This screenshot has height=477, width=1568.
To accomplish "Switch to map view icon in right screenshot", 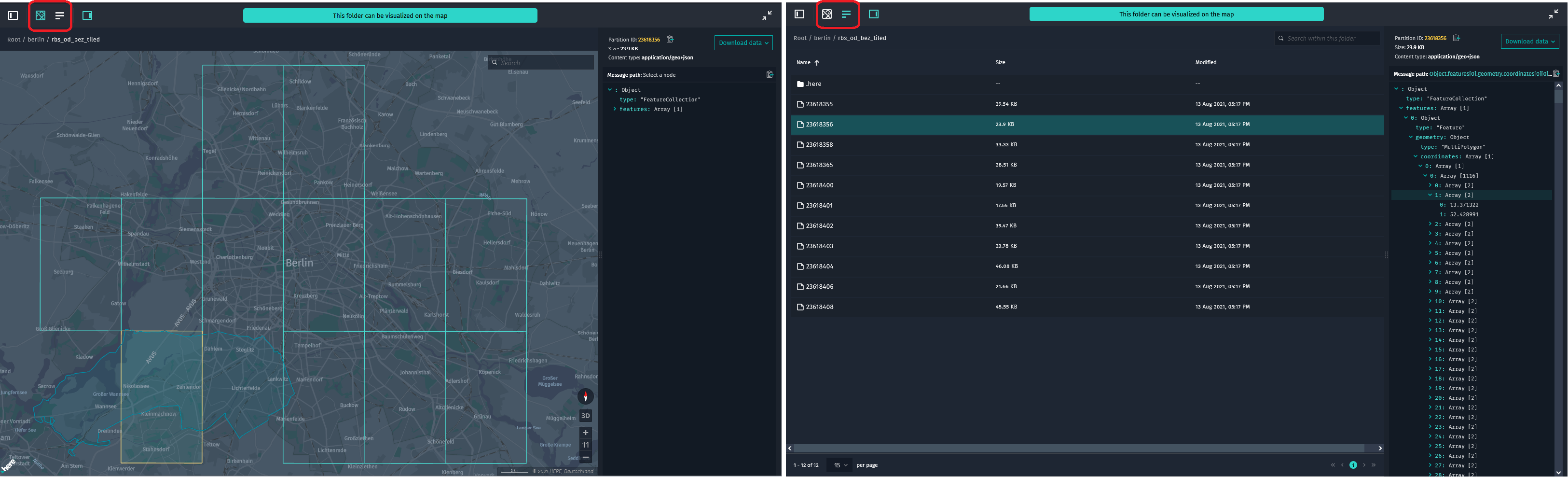I will (826, 14).
